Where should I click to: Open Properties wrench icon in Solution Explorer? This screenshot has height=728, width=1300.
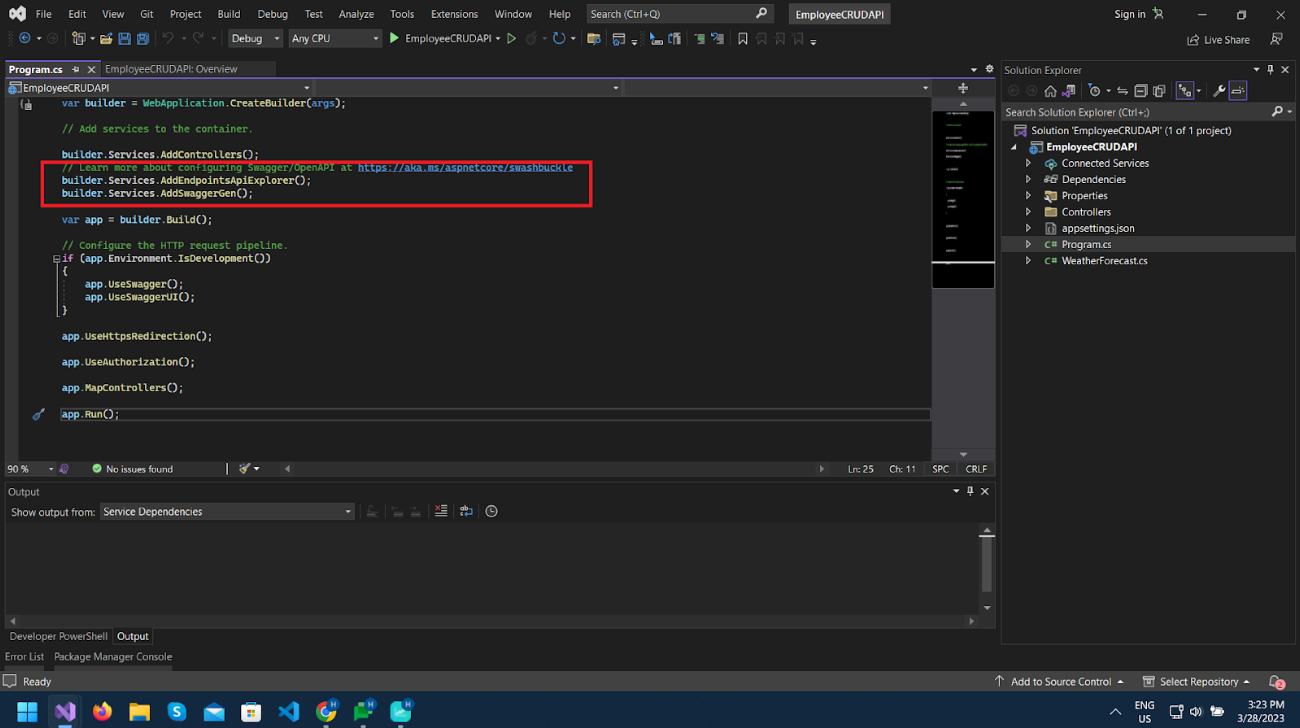click(1219, 91)
